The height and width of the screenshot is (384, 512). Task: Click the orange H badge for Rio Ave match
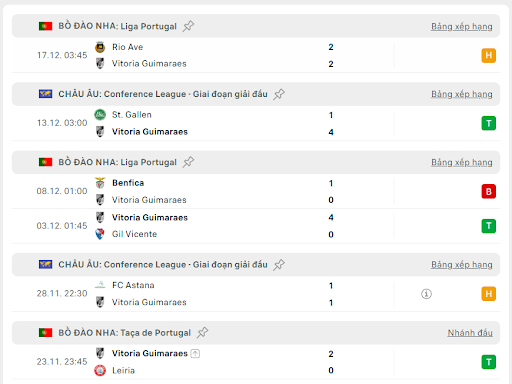[x=488, y=55]
